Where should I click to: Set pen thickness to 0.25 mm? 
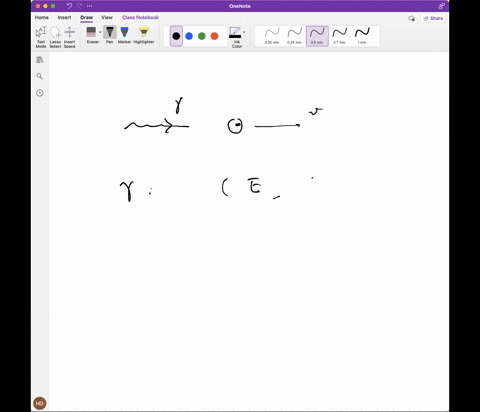272,36
